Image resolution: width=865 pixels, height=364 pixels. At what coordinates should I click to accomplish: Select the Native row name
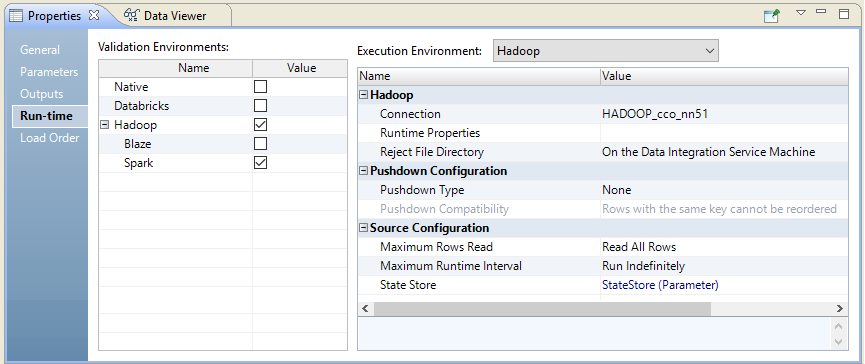tap(131, 87)
